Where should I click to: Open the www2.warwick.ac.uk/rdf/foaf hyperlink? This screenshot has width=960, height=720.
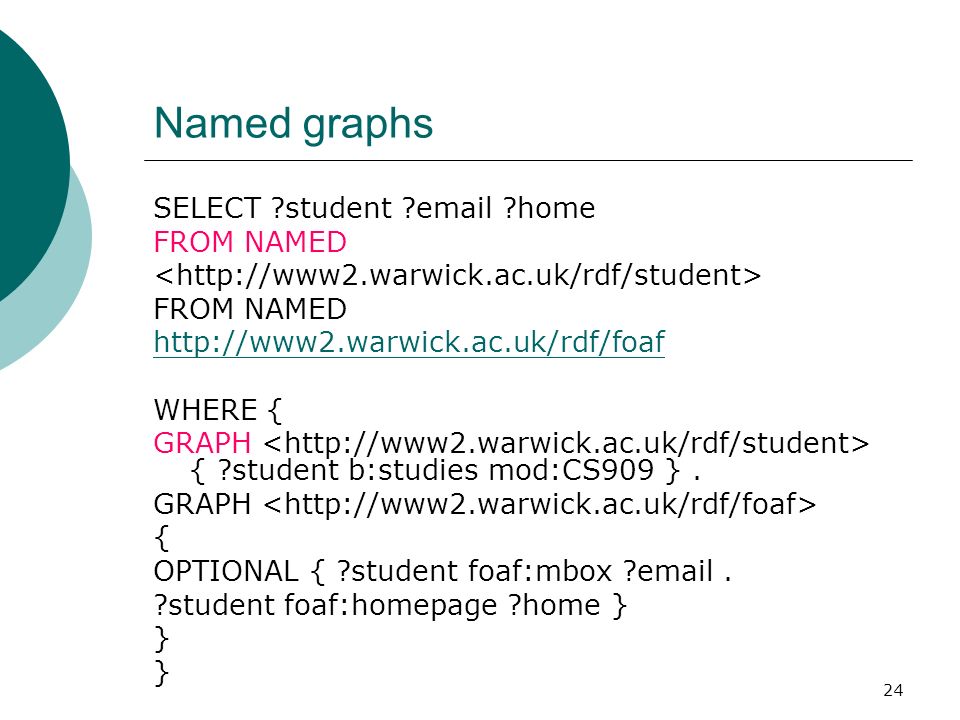click(x=409, y=342)
